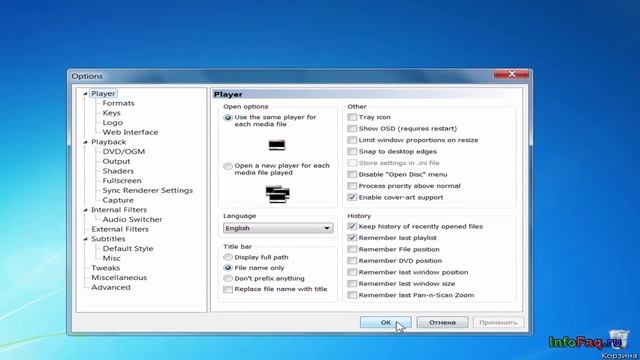This screenshot has height=360, width=640.
Task: Uncheck 'Keep history of recently opened files'
Action: pos(352,226)
